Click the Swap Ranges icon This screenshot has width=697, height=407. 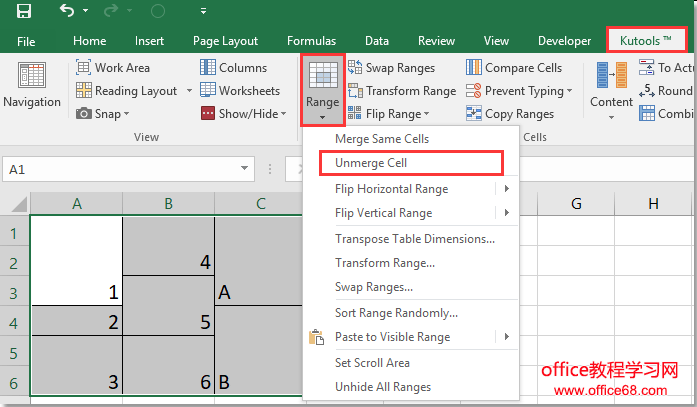pyautogui.click(x=356, y=68)
